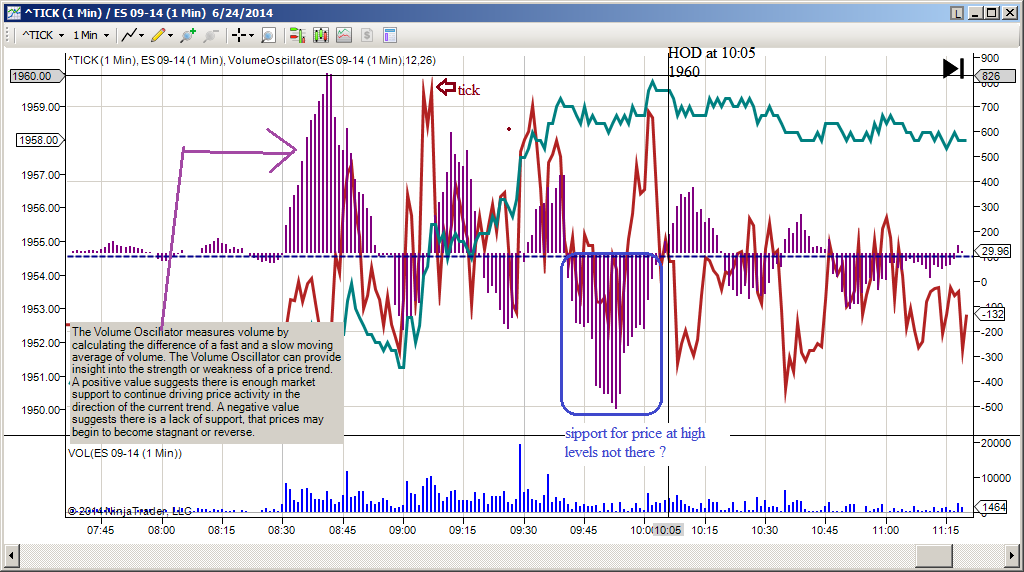Click the toolbar grip handle

9,35
